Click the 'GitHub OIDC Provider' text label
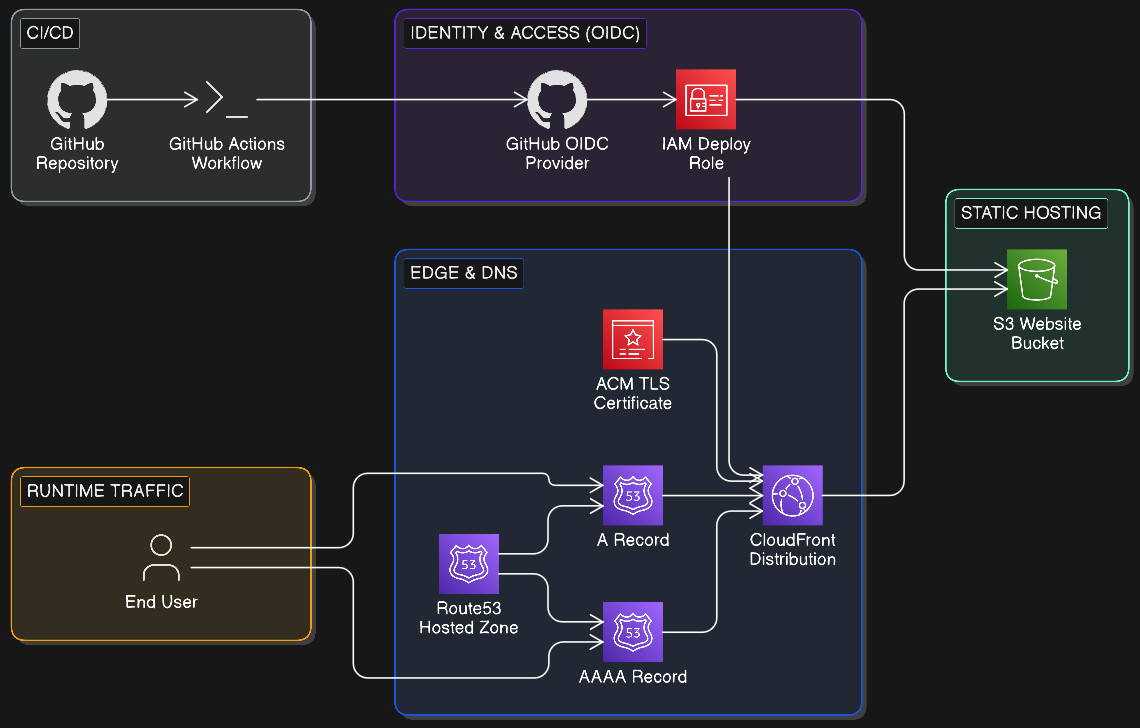This screenshot has height=728, width=1140. [x=557, y=153]
